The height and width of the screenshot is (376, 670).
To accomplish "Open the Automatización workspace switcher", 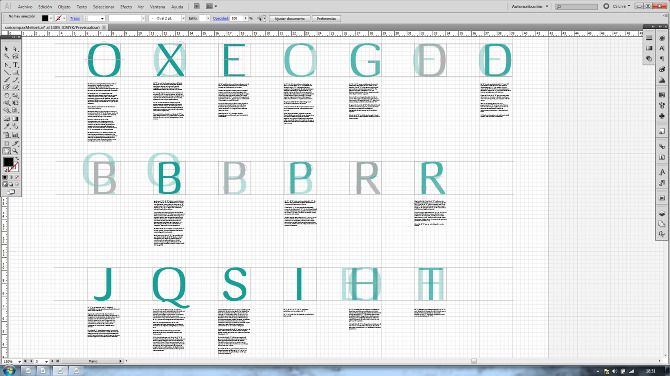I will [530, 6].
